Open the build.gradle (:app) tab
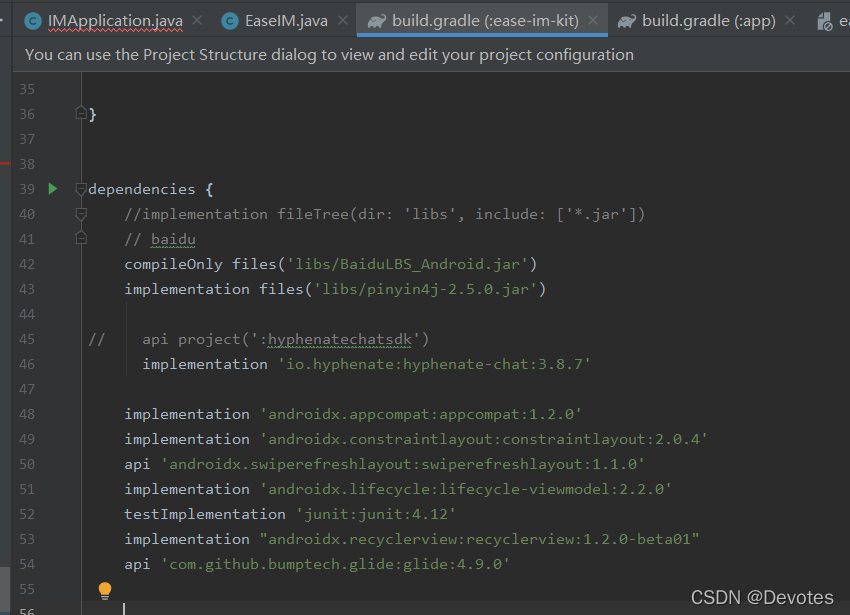 pyautogui.click(x=709, y=21)
